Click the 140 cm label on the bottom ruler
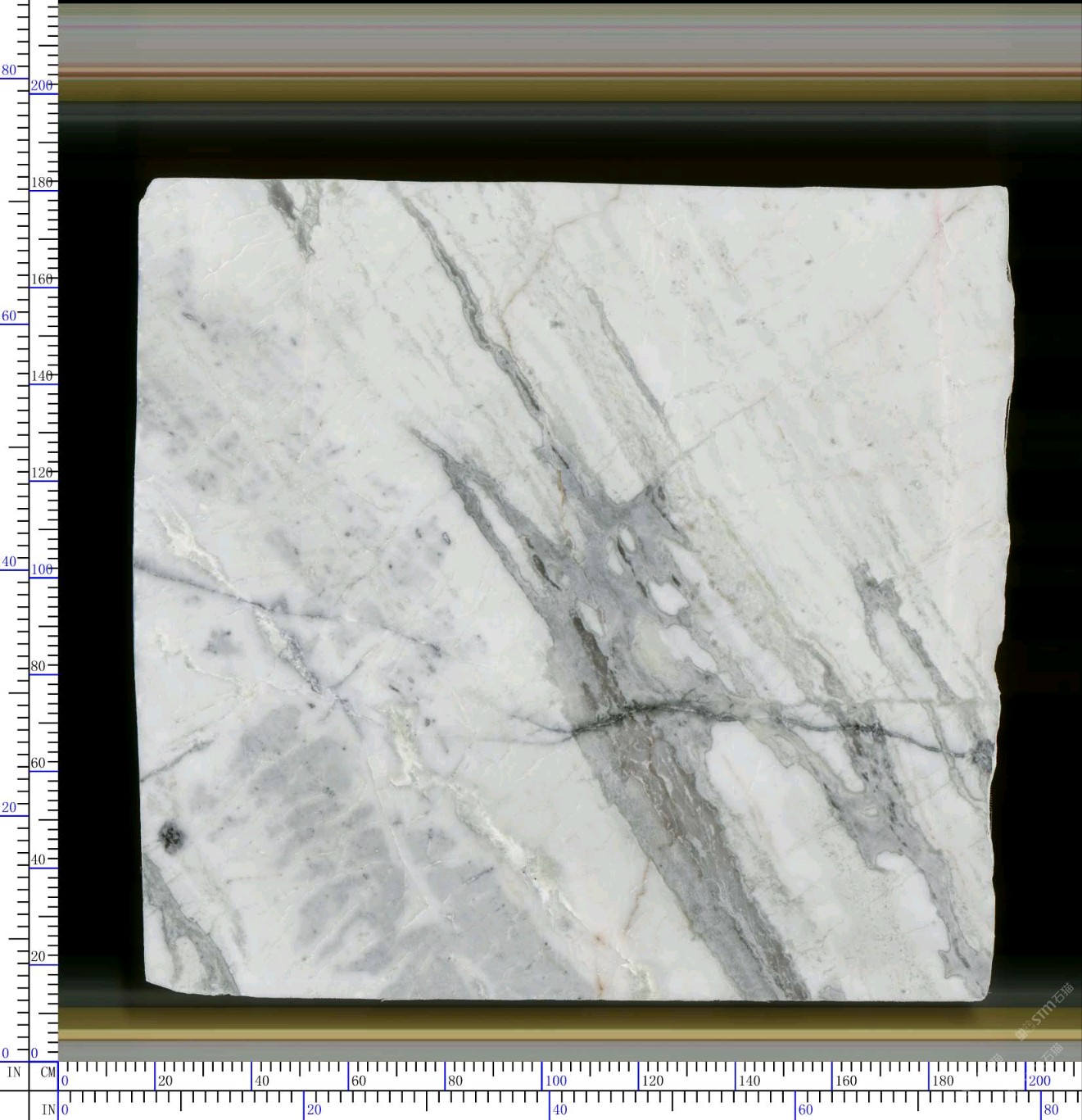Image resolution: width=1082 pixels, height=1120 pixels. coord(749,1081)
